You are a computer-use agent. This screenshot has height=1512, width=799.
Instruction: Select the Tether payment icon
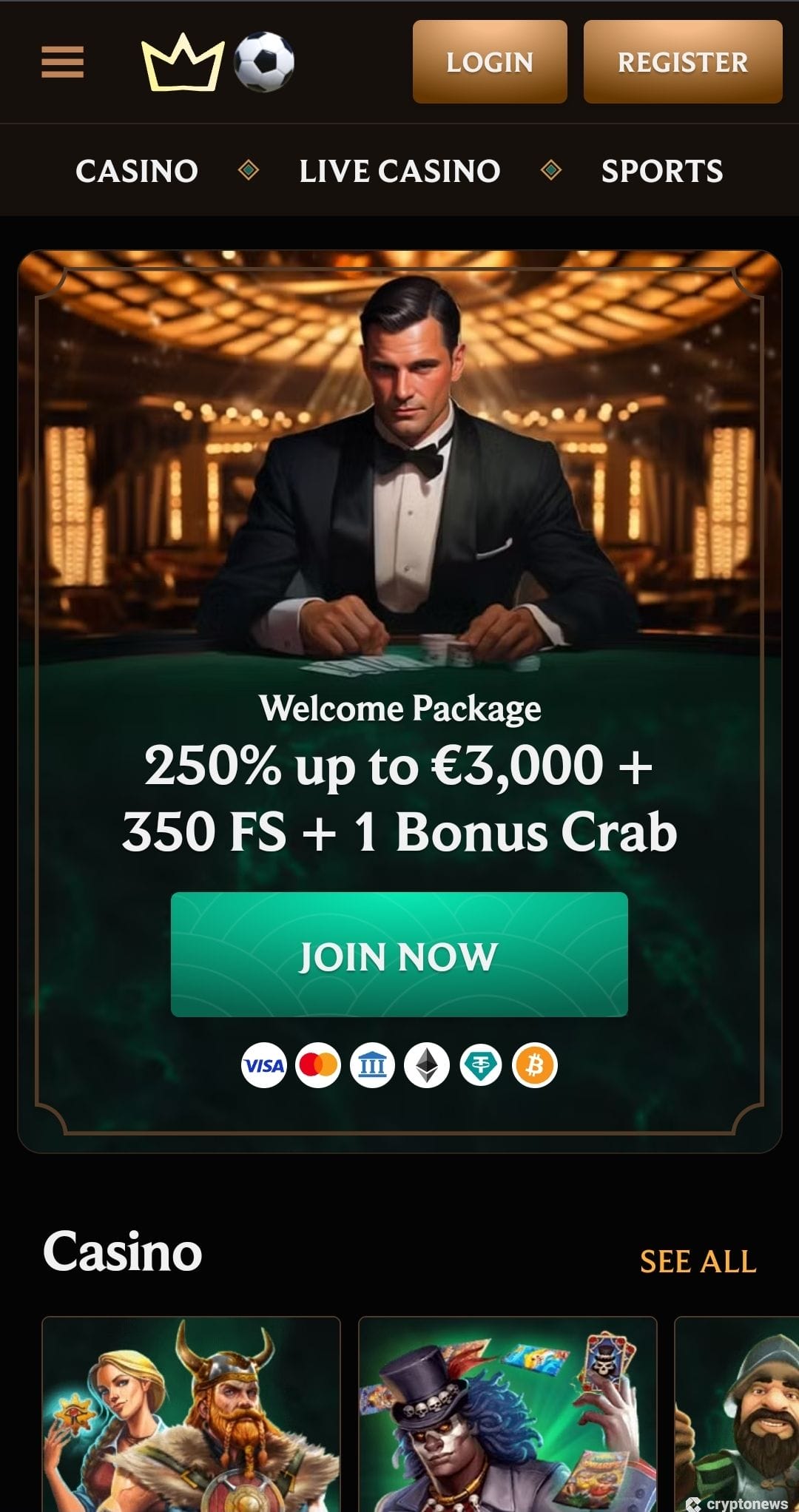point(481,1065)
